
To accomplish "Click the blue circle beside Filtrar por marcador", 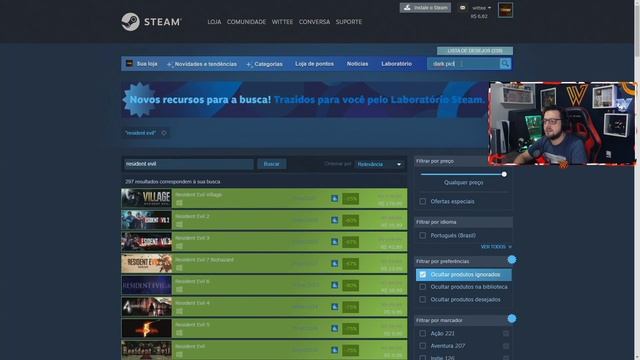I will (x=512, y=318).
